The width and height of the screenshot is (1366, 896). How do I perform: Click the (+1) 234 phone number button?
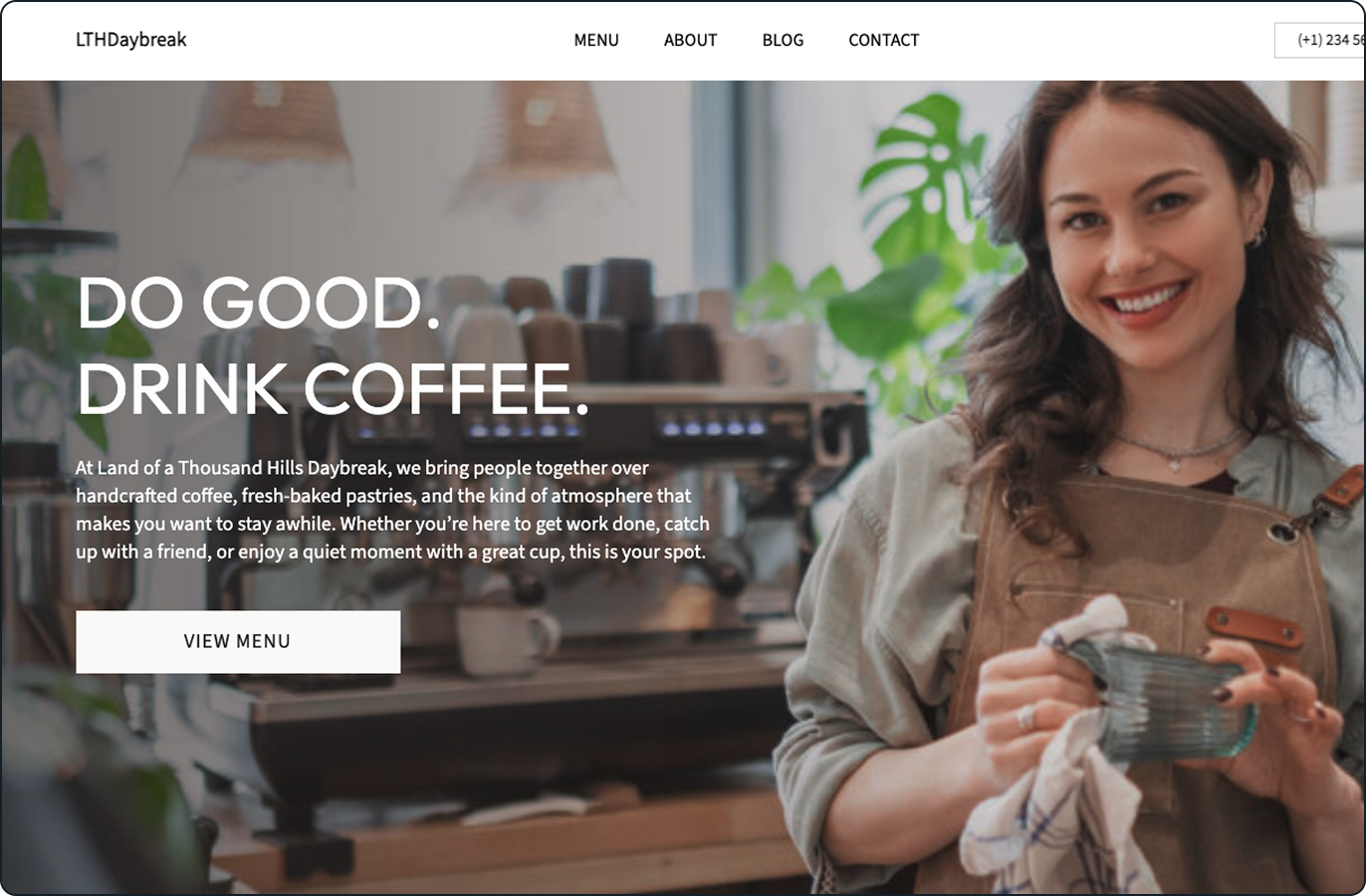pos(1320,40)
